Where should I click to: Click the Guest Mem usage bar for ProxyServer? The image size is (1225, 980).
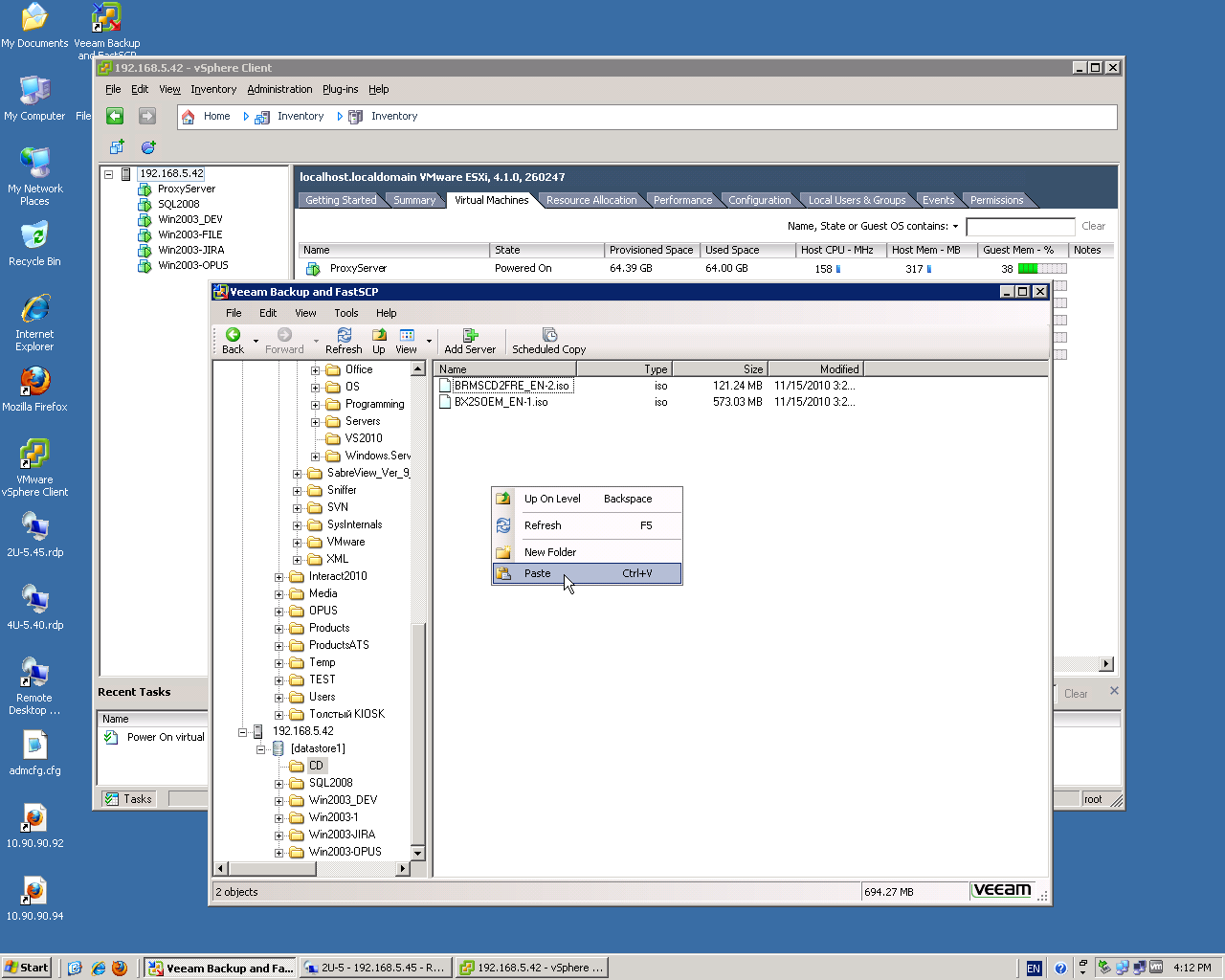[1042, 269]
